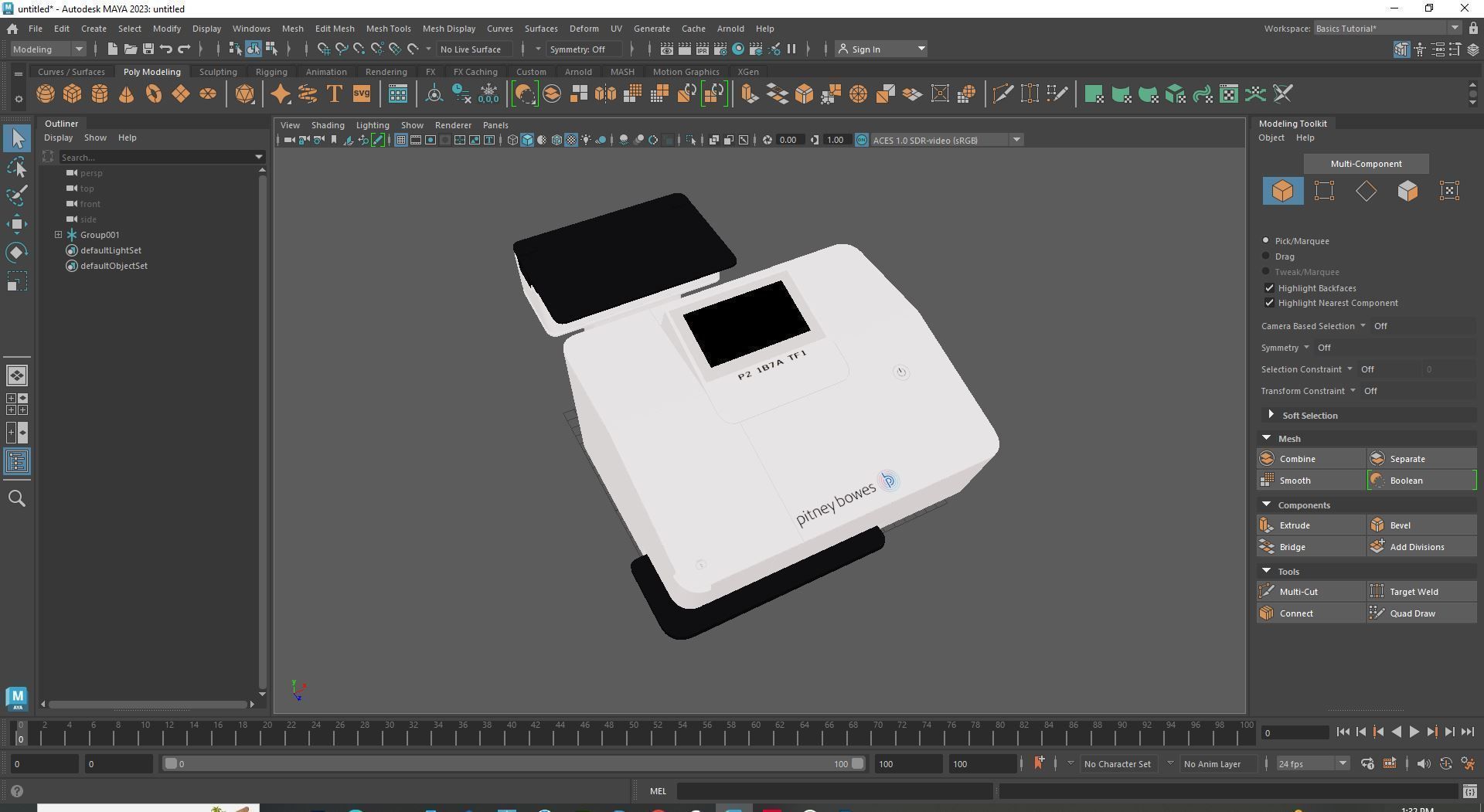Click the Extrude button
The height and width of the screenshot is (812, 1484).
1312,525
